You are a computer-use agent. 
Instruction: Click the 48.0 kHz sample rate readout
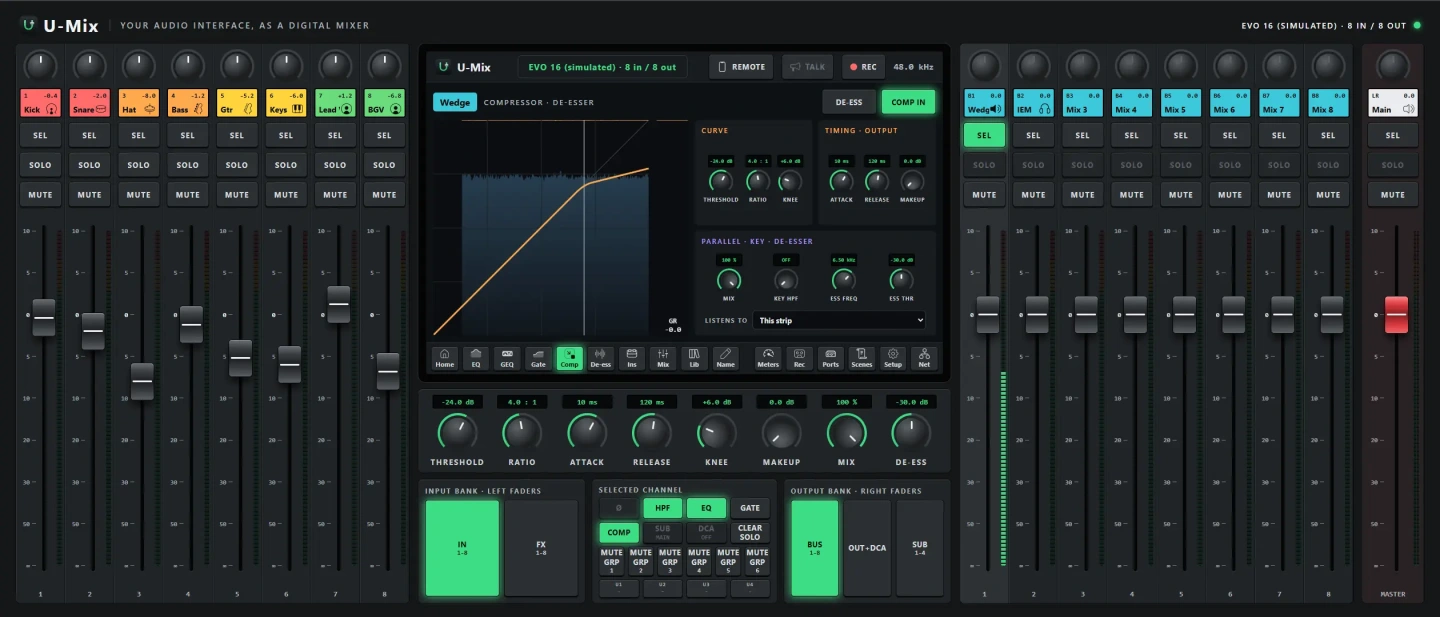click(x=913, y=67)
